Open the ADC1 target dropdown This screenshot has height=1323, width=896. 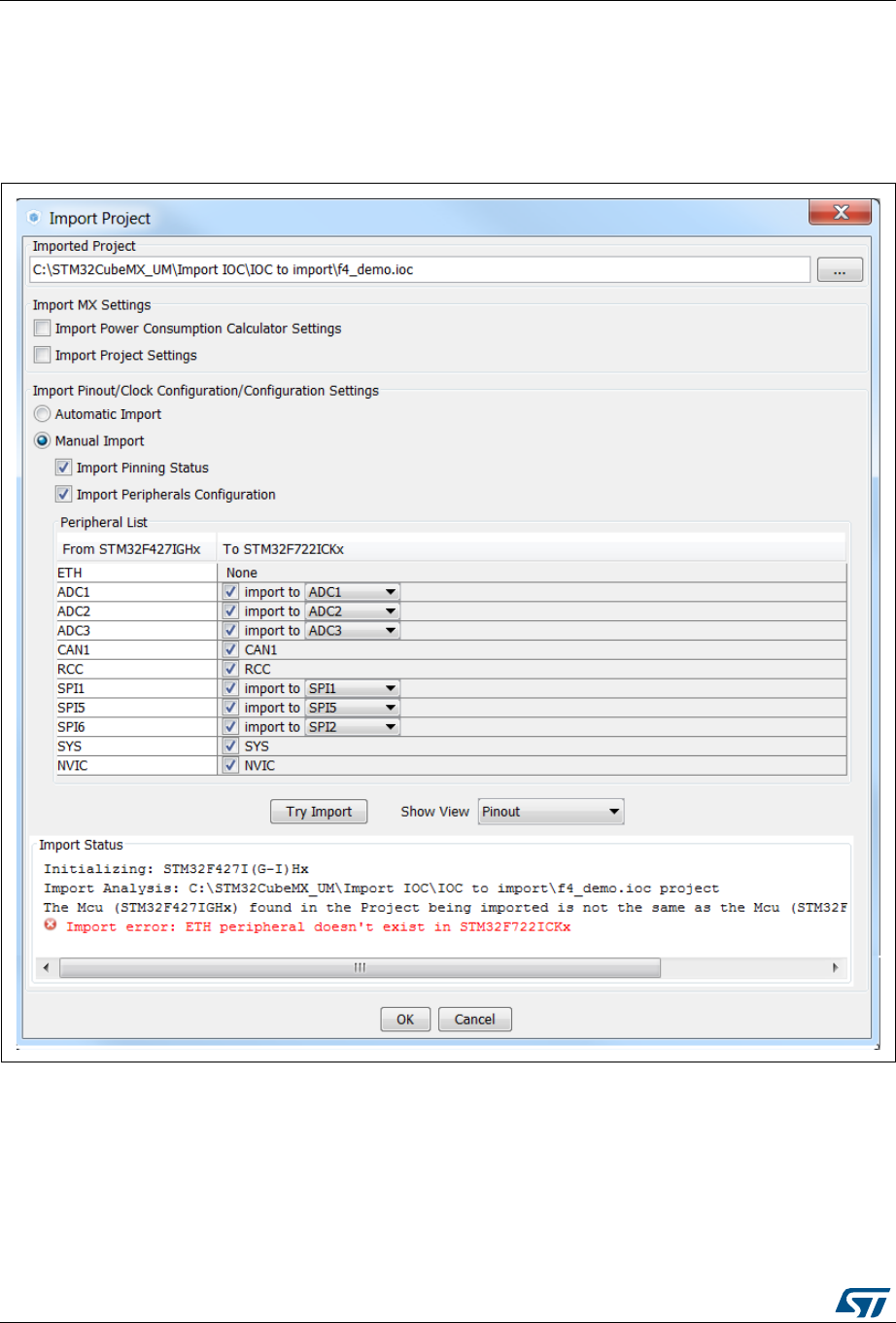tap(352, 591)
